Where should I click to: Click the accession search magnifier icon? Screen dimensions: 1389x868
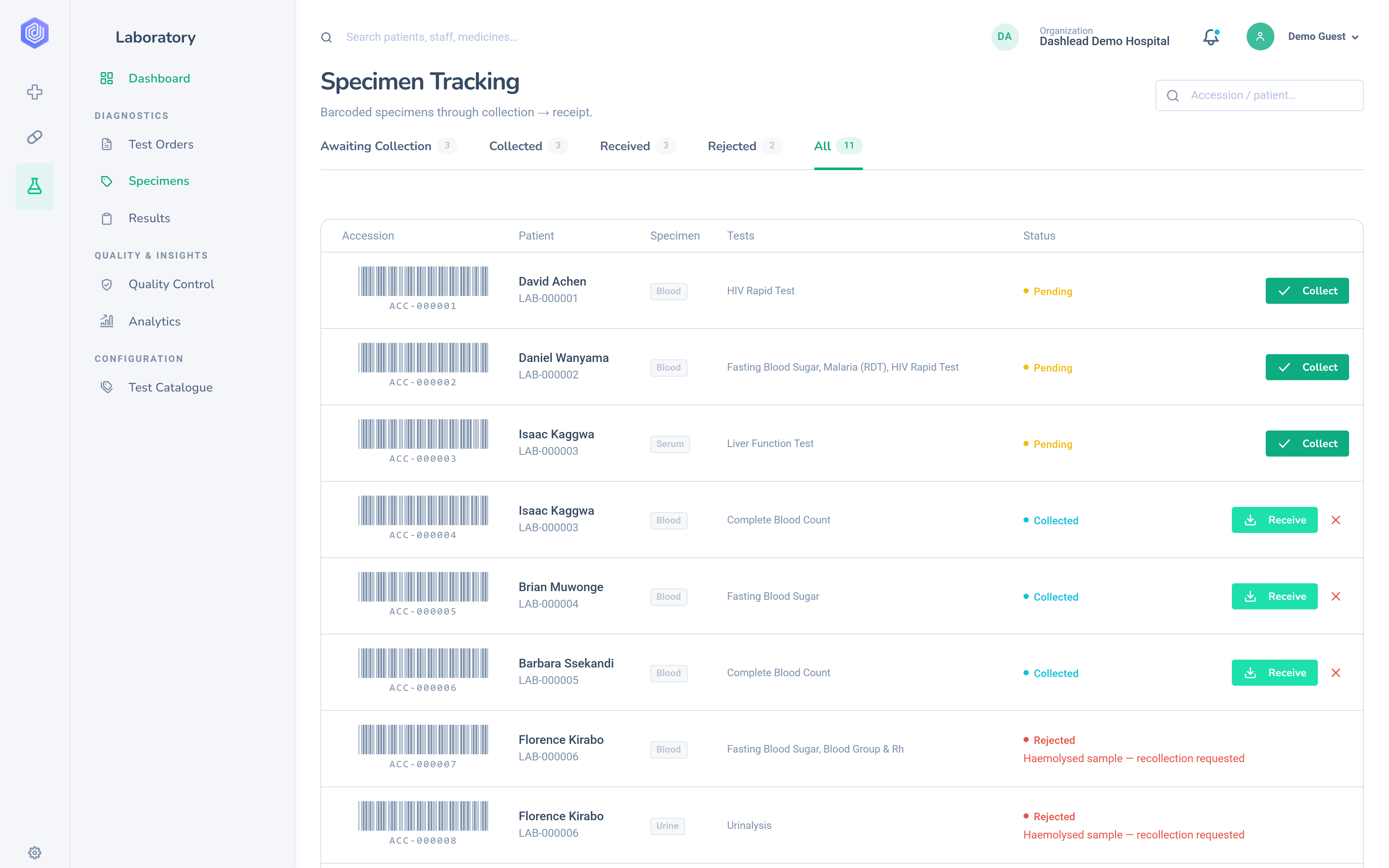tap(1173, 96)
